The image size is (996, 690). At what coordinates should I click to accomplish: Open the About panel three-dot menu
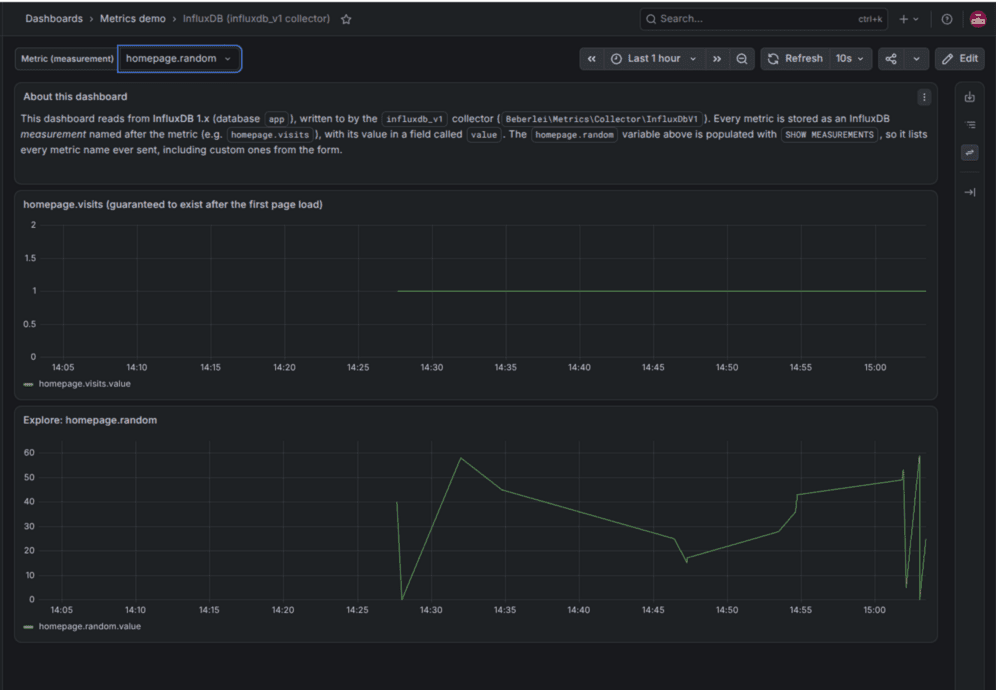924,97
